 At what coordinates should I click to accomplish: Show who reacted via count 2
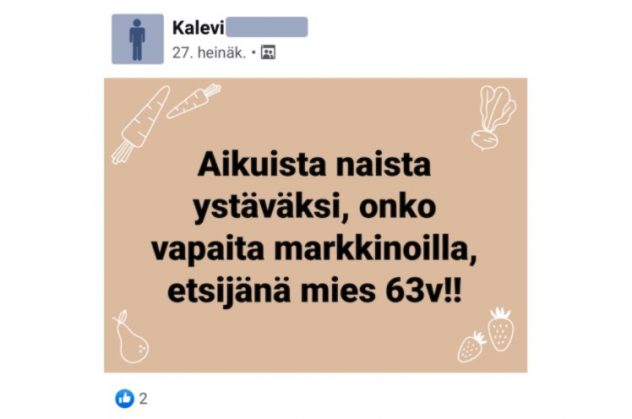143,399
